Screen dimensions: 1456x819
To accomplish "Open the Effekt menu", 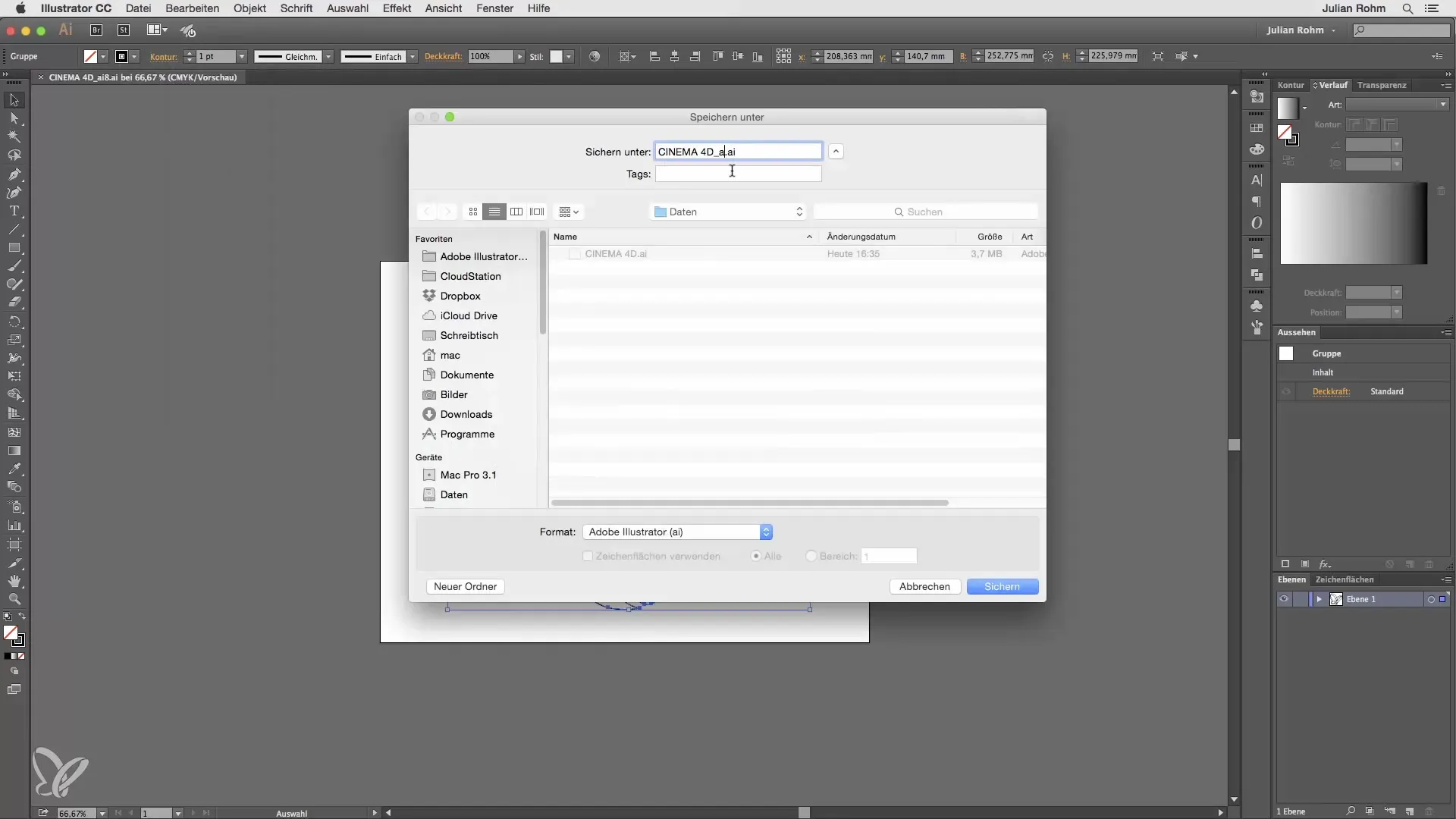I will [397, 8].
